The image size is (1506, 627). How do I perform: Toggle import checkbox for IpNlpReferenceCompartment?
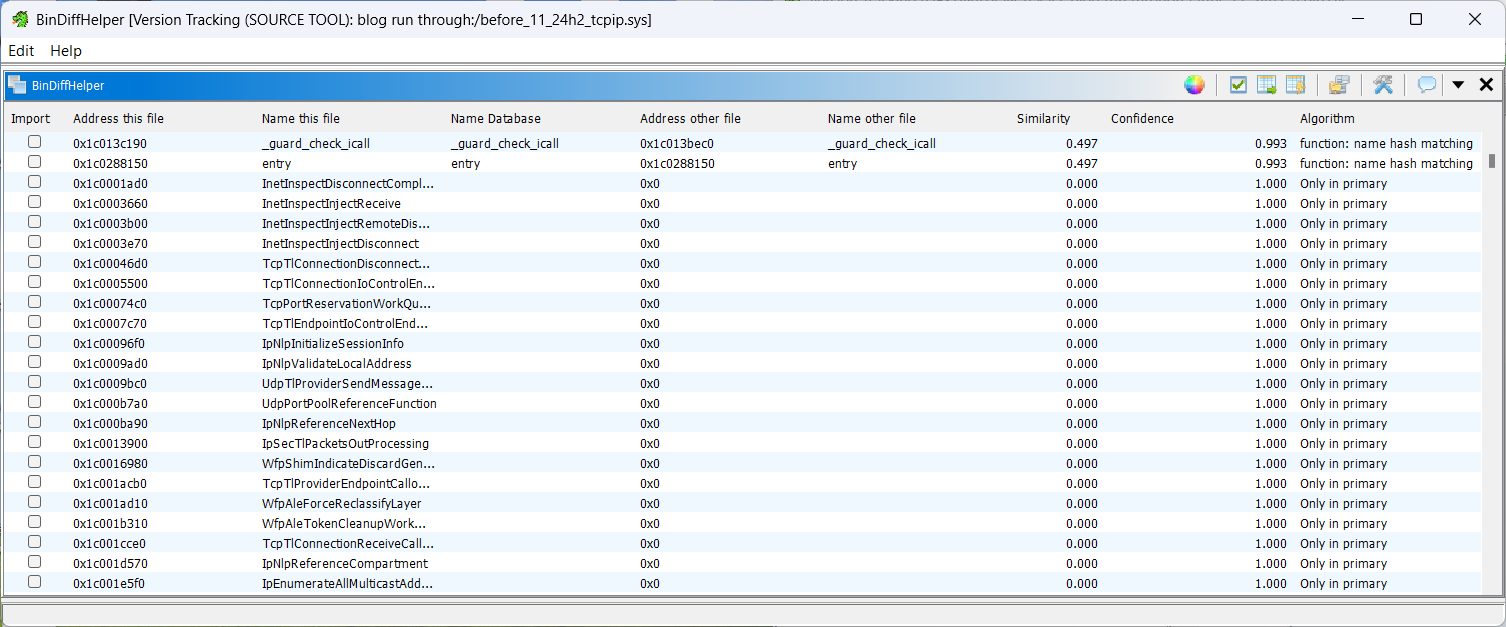[x=34, y=562]
